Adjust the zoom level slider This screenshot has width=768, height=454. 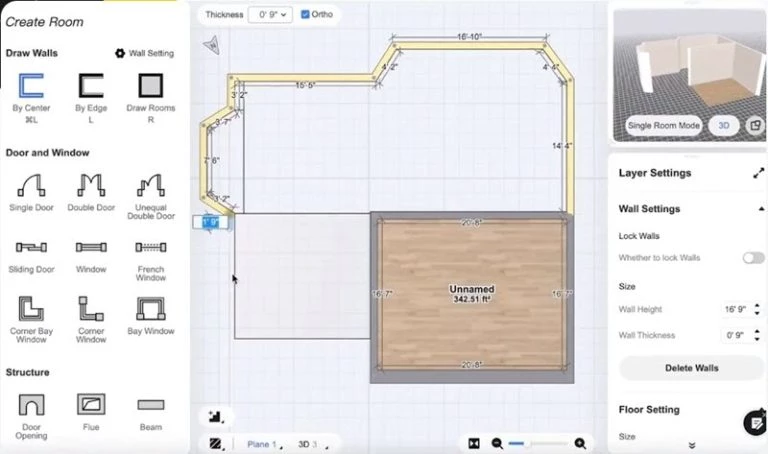(x=539, y=444)
